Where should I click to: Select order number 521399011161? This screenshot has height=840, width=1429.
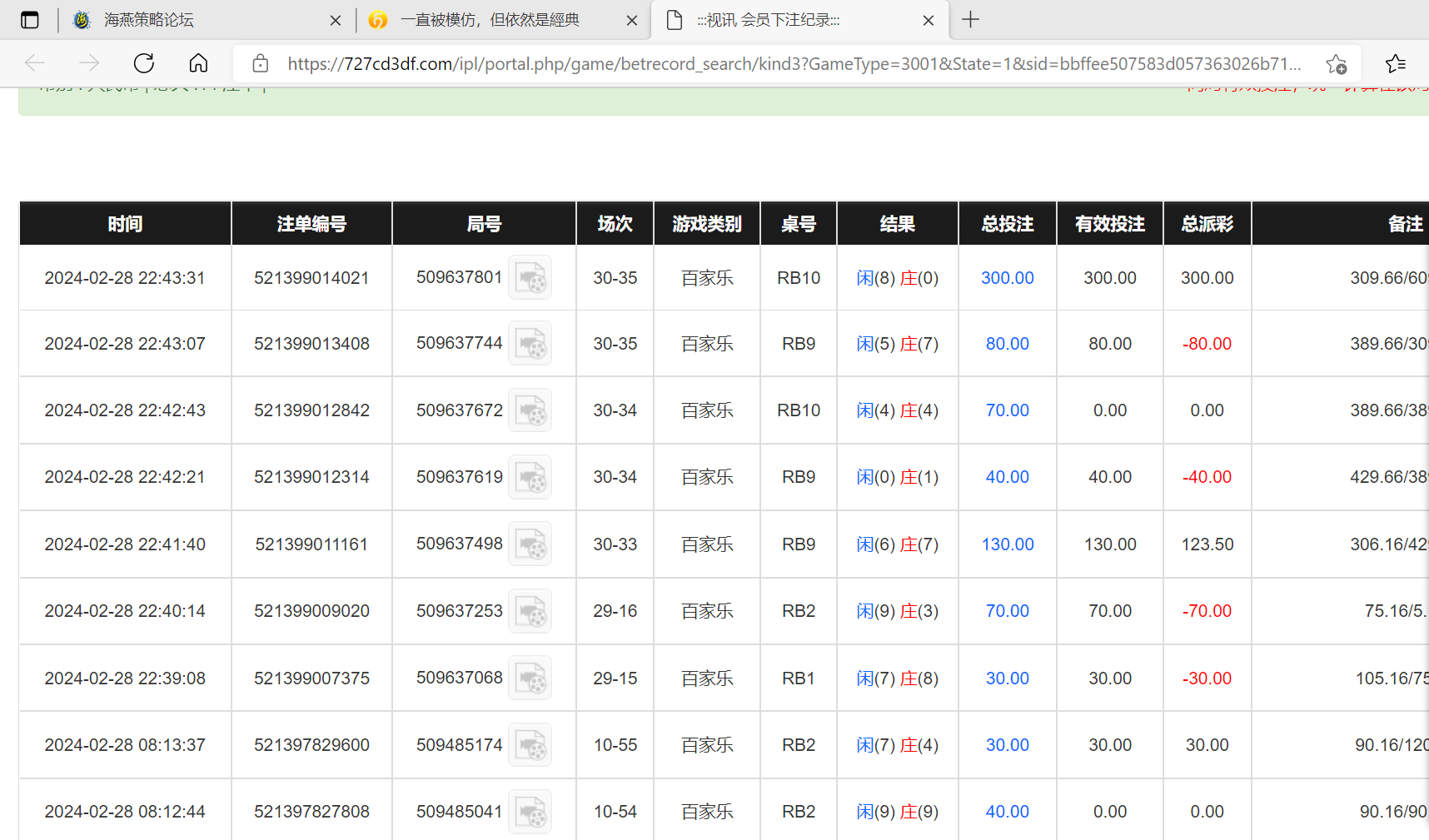(311, 544)
